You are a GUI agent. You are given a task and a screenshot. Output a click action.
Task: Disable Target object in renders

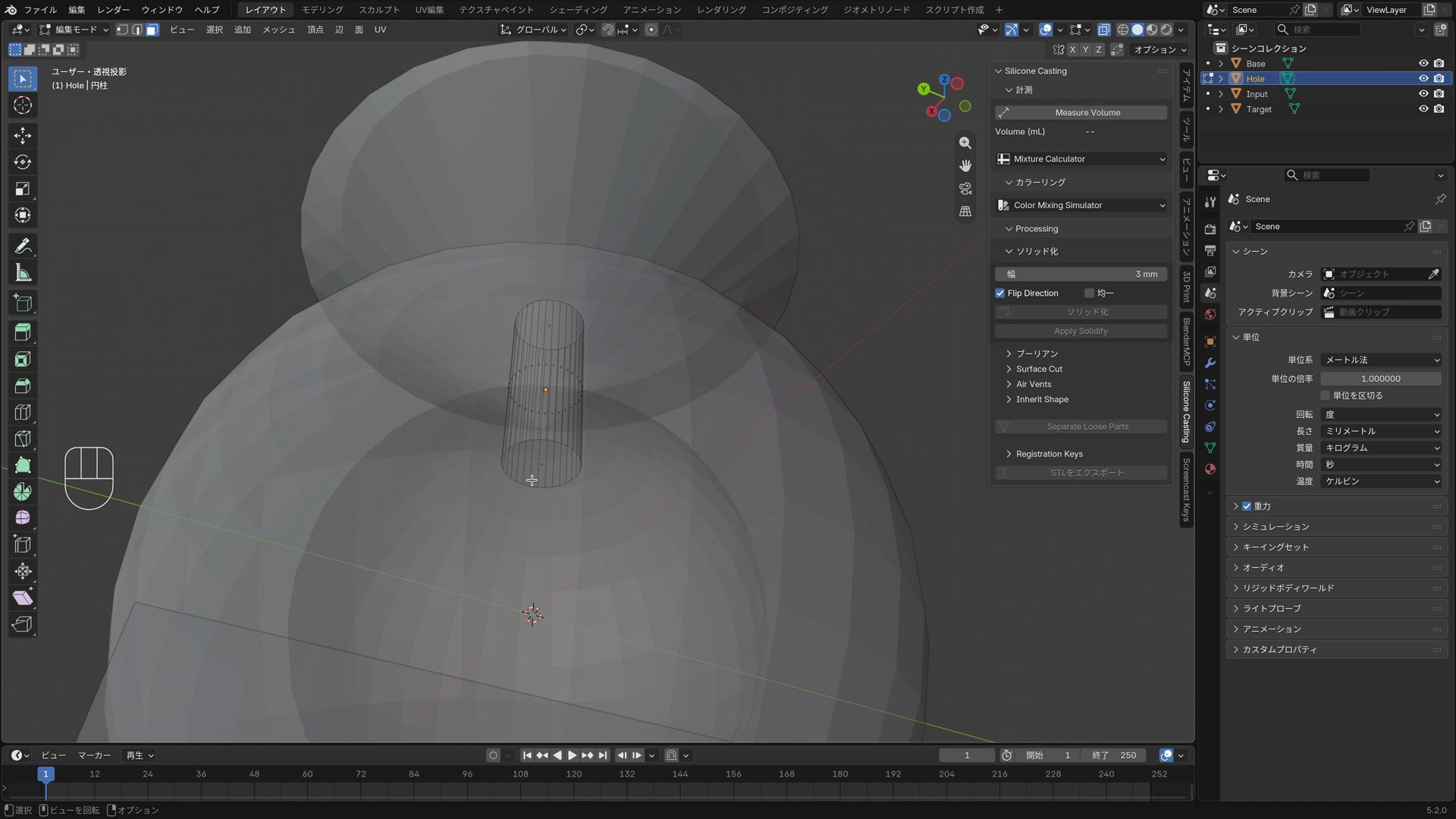(1439, 109)
